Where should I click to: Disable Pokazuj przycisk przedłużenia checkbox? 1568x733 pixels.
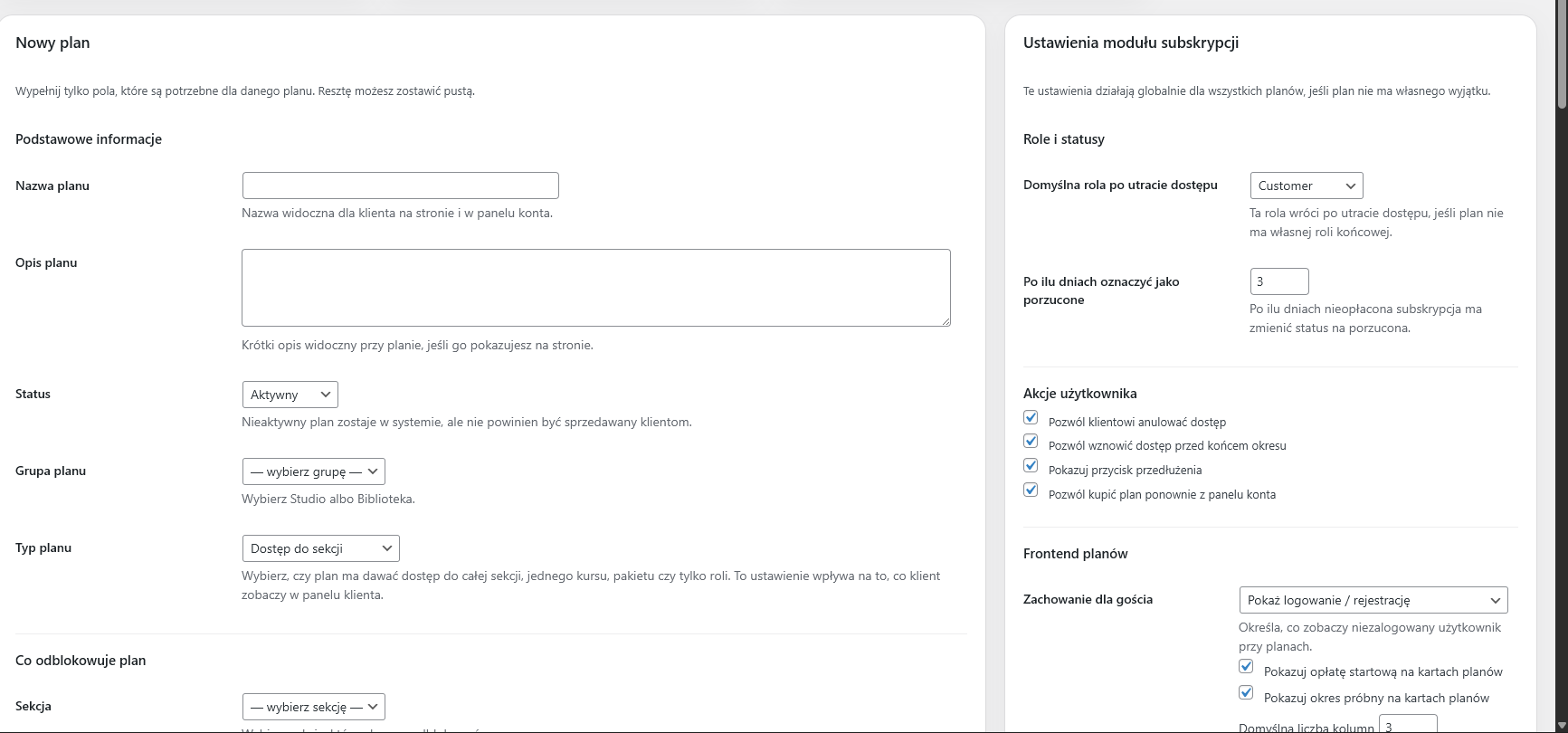coord(1031,466)
